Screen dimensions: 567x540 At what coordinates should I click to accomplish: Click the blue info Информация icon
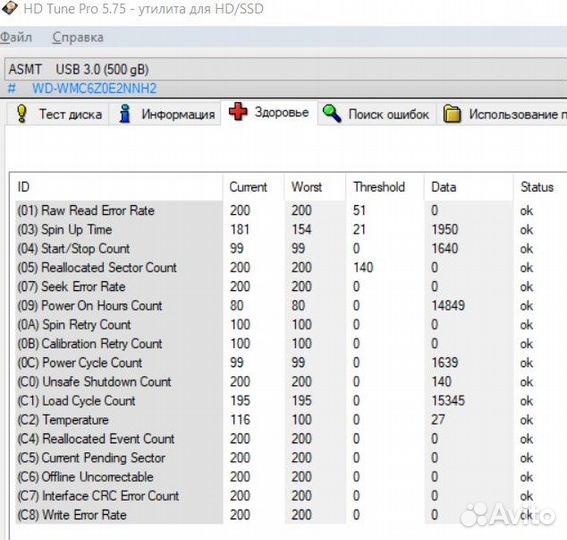click(x=125, y=114)
